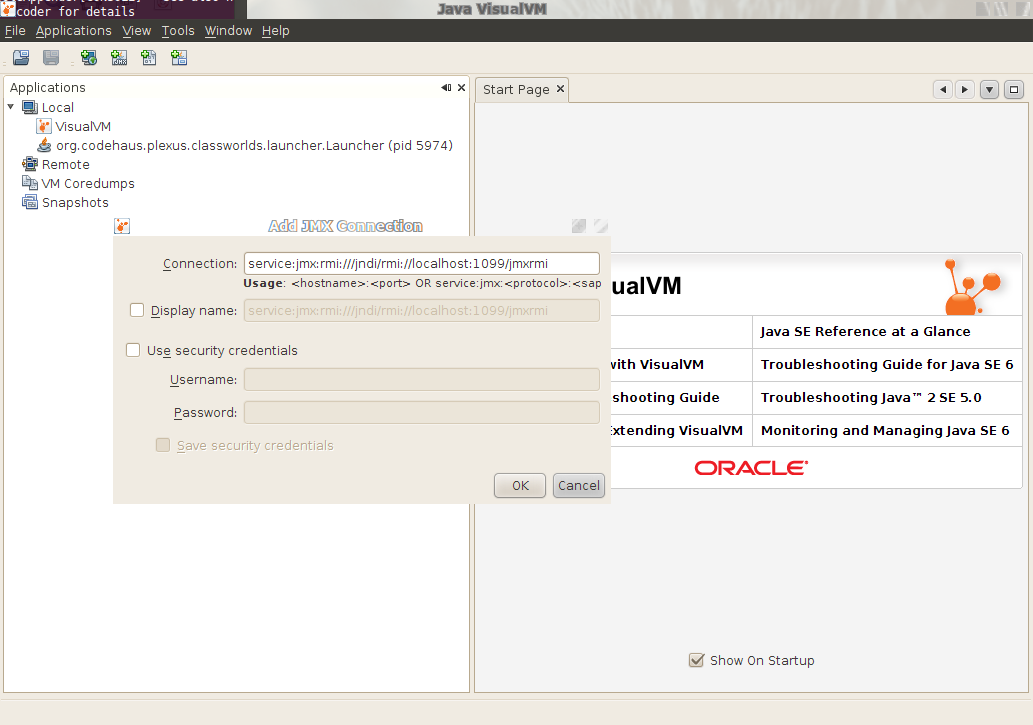Open Monitoring and Managing Java SE 6 link

point(885,430)
